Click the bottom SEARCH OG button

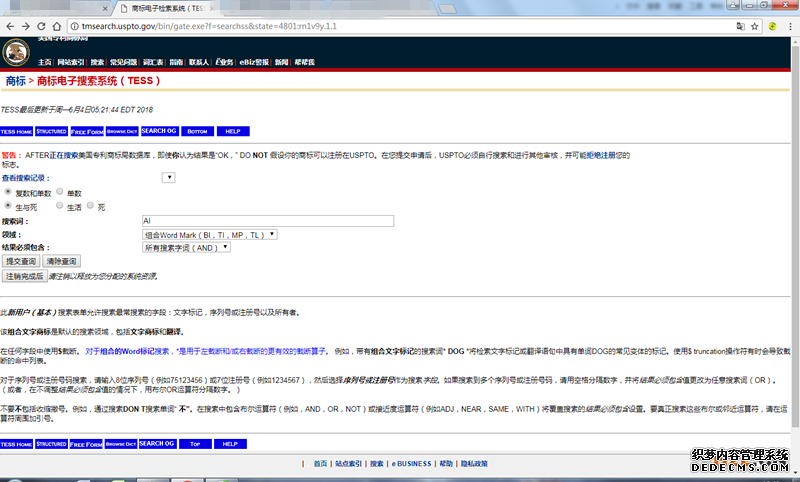pos(157,444)
